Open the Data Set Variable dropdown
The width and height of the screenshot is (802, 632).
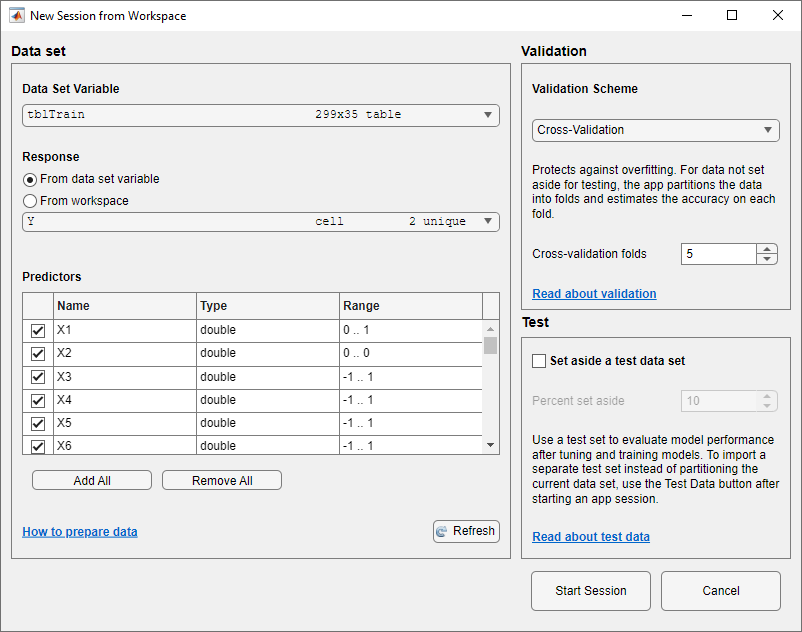coord(488,115)
